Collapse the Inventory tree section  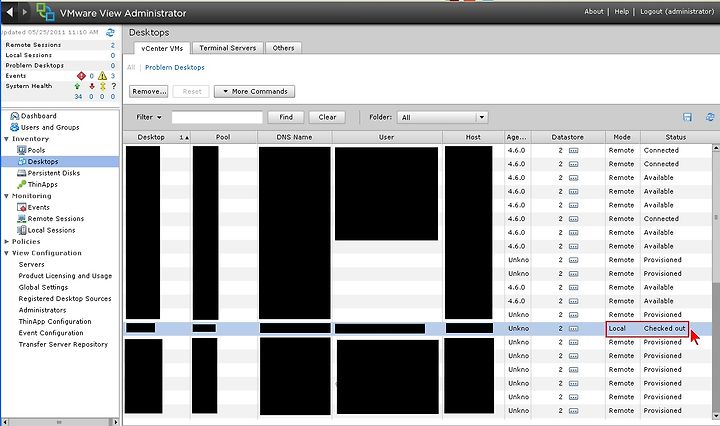coord(6,139)
